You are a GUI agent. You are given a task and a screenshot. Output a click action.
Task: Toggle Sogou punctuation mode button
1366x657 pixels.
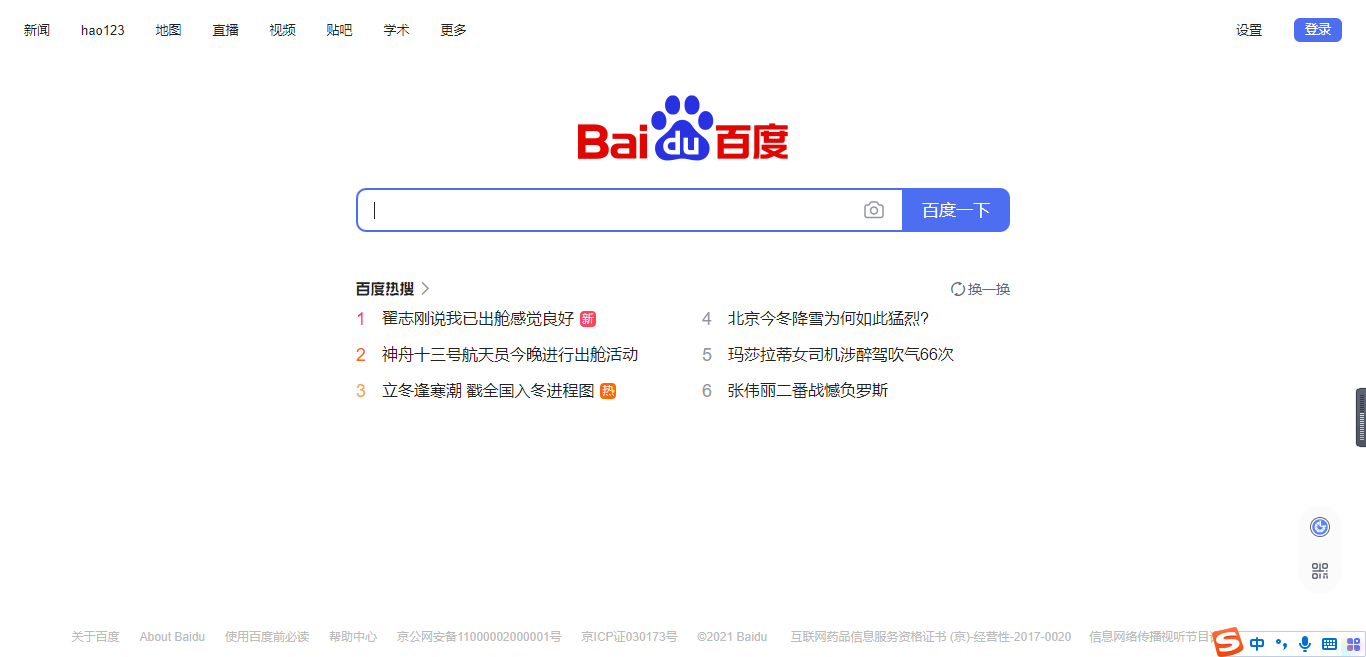tap(1281, 644)
